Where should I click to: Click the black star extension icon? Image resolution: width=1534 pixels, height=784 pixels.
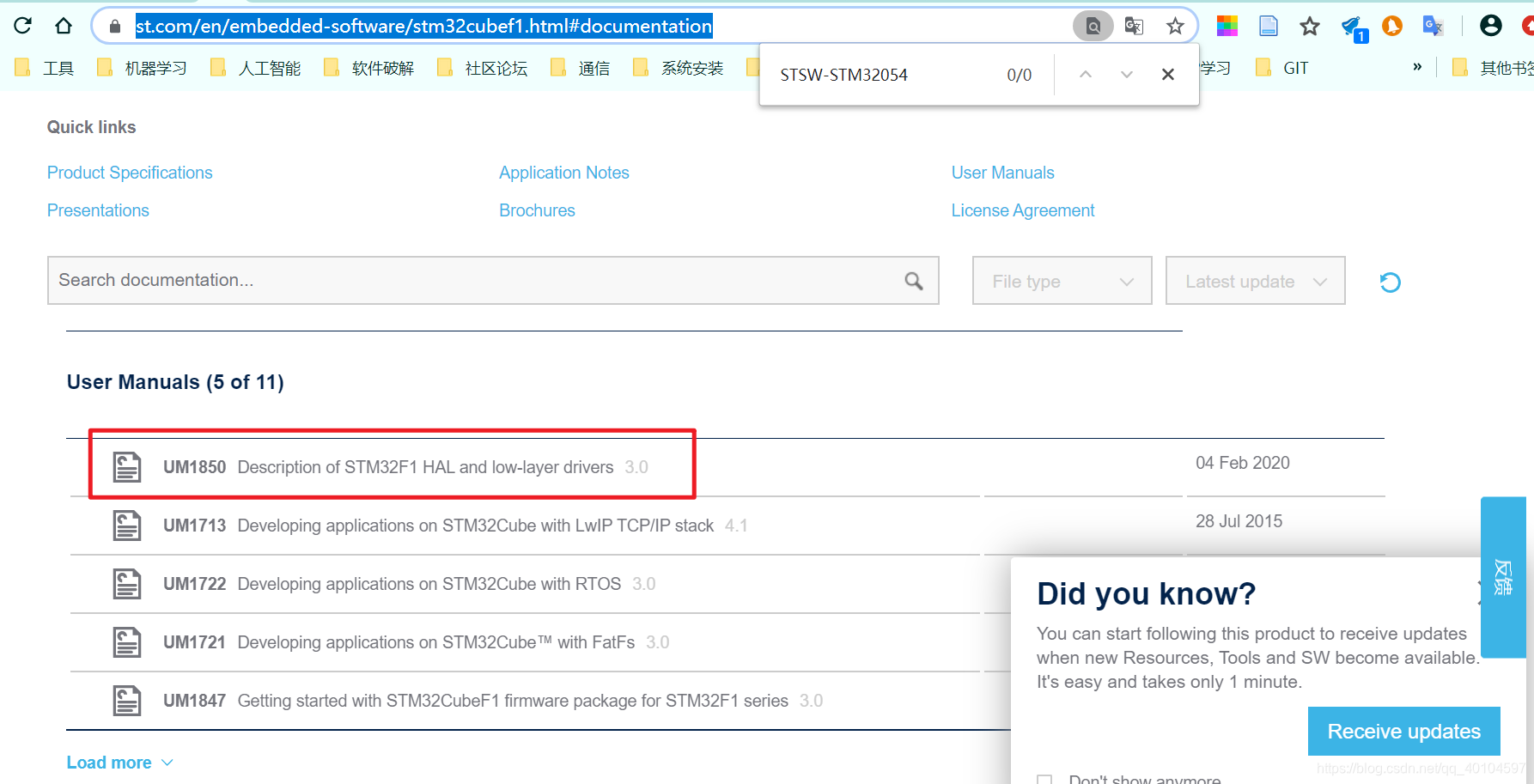click(1310, 26)
